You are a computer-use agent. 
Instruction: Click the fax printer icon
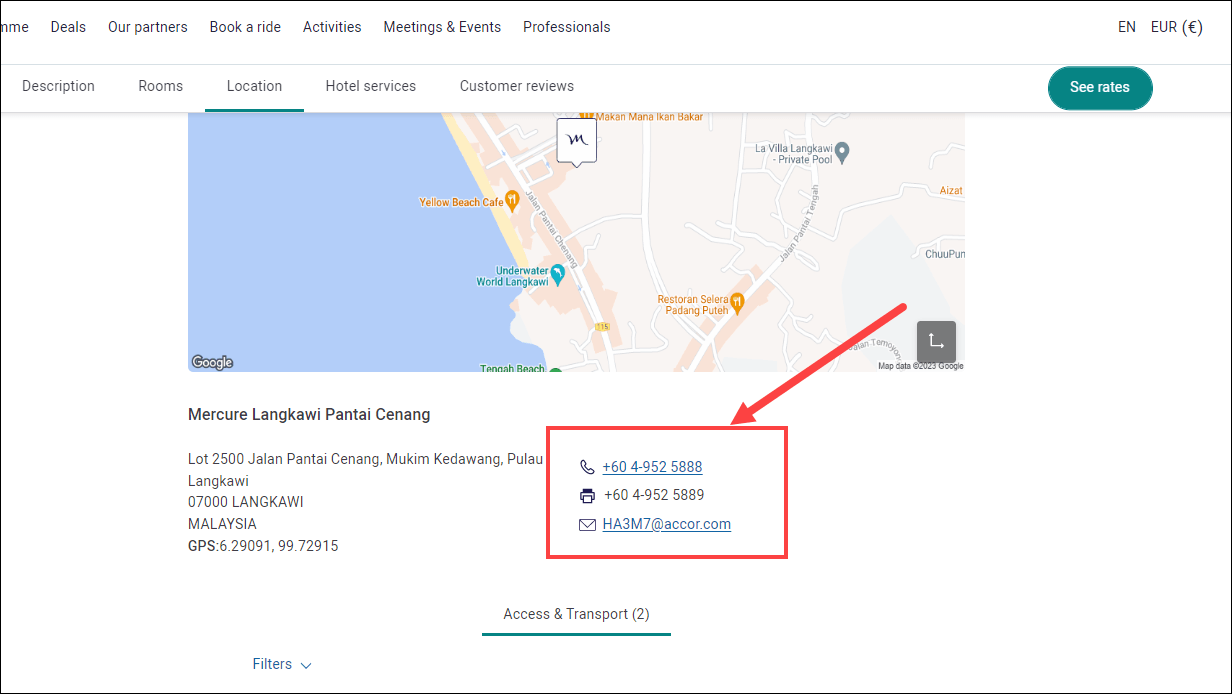(x=587, y=495)
